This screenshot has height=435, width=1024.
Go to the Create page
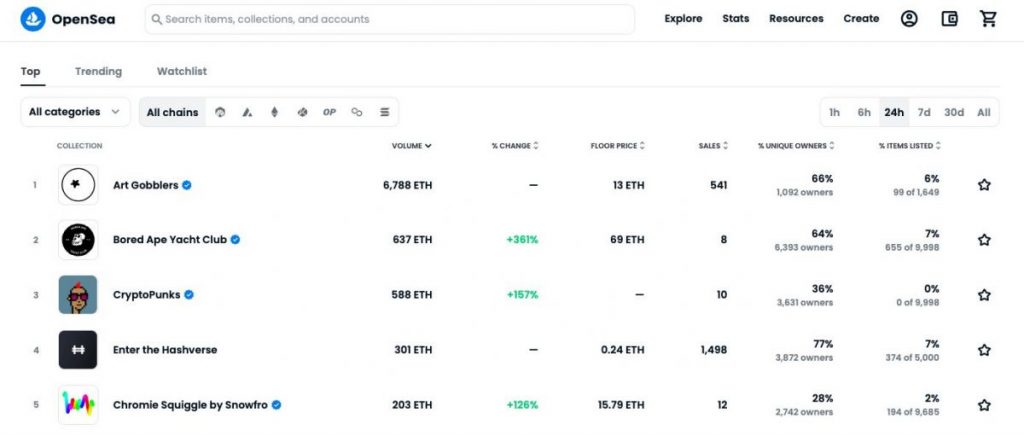point(861,19)
